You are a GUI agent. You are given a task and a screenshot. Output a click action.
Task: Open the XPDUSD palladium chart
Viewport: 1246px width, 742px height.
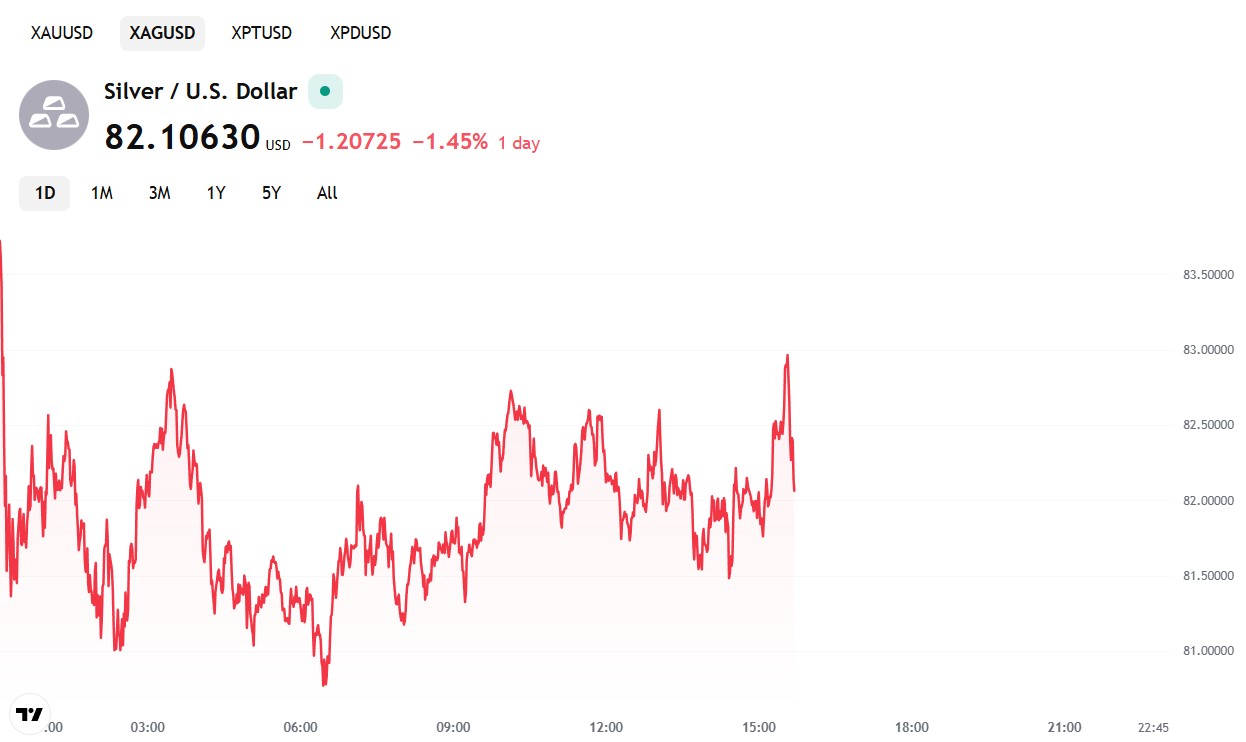pos(359,32)
